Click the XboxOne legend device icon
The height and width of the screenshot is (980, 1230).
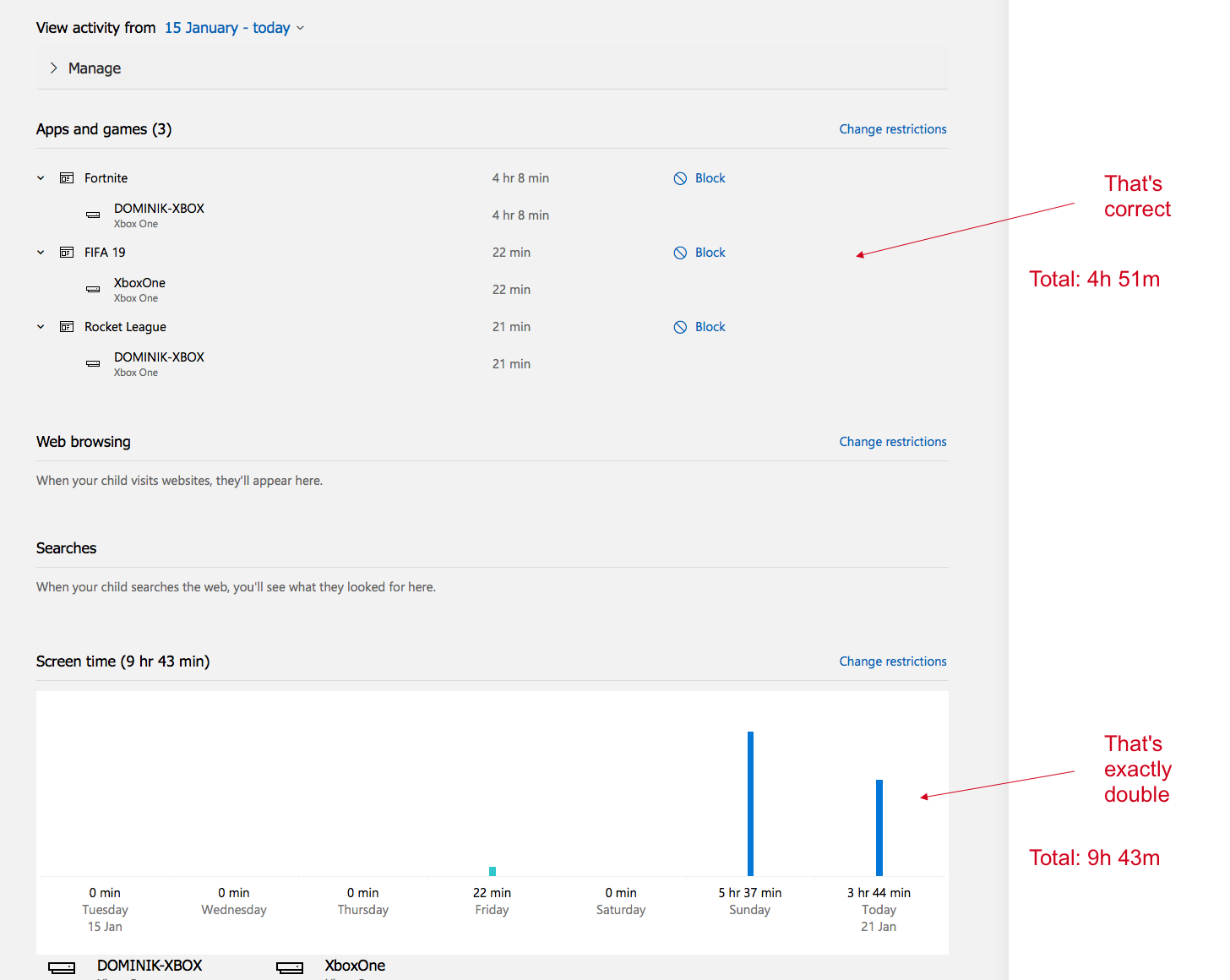pos(290,967)
